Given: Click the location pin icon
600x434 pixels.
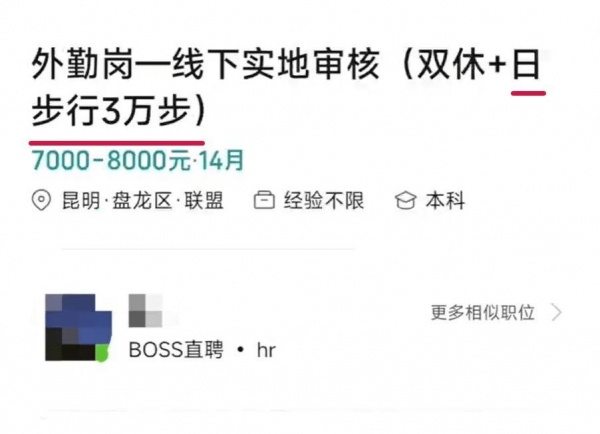Looking at the screenshot, I should pyautogui.click(x=41, y=200).
